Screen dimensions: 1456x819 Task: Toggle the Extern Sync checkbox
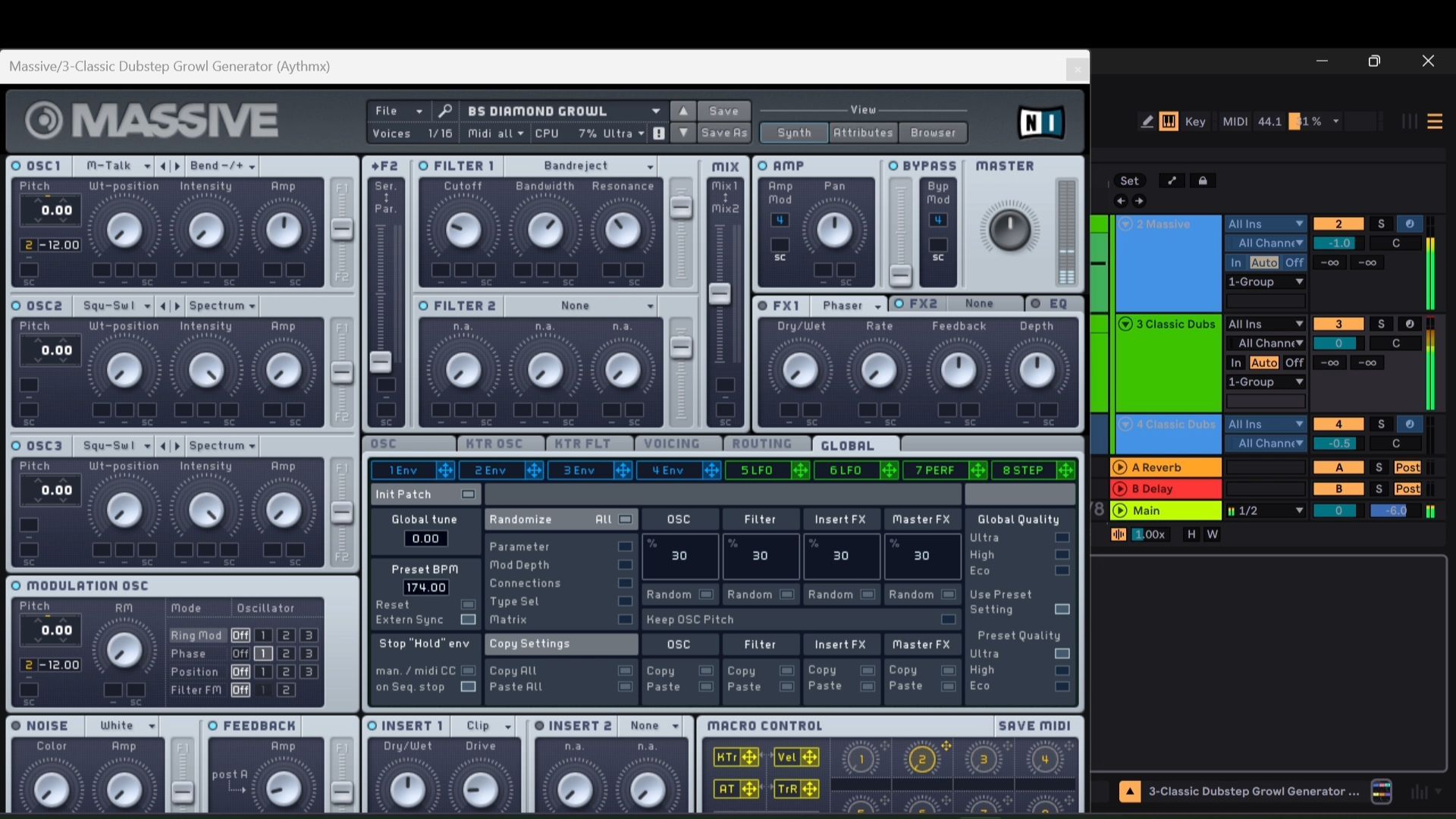click(468, 620)
